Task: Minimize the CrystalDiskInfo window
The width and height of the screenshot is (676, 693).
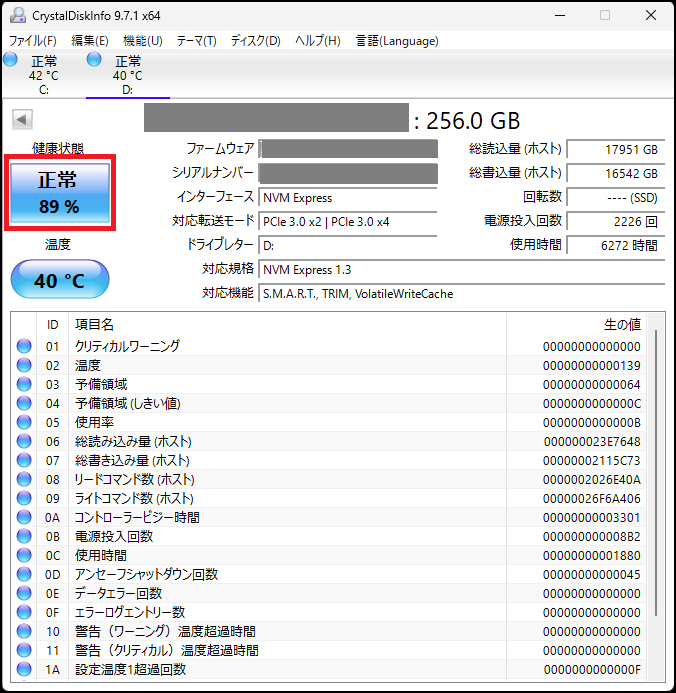Action: [560, 15]
